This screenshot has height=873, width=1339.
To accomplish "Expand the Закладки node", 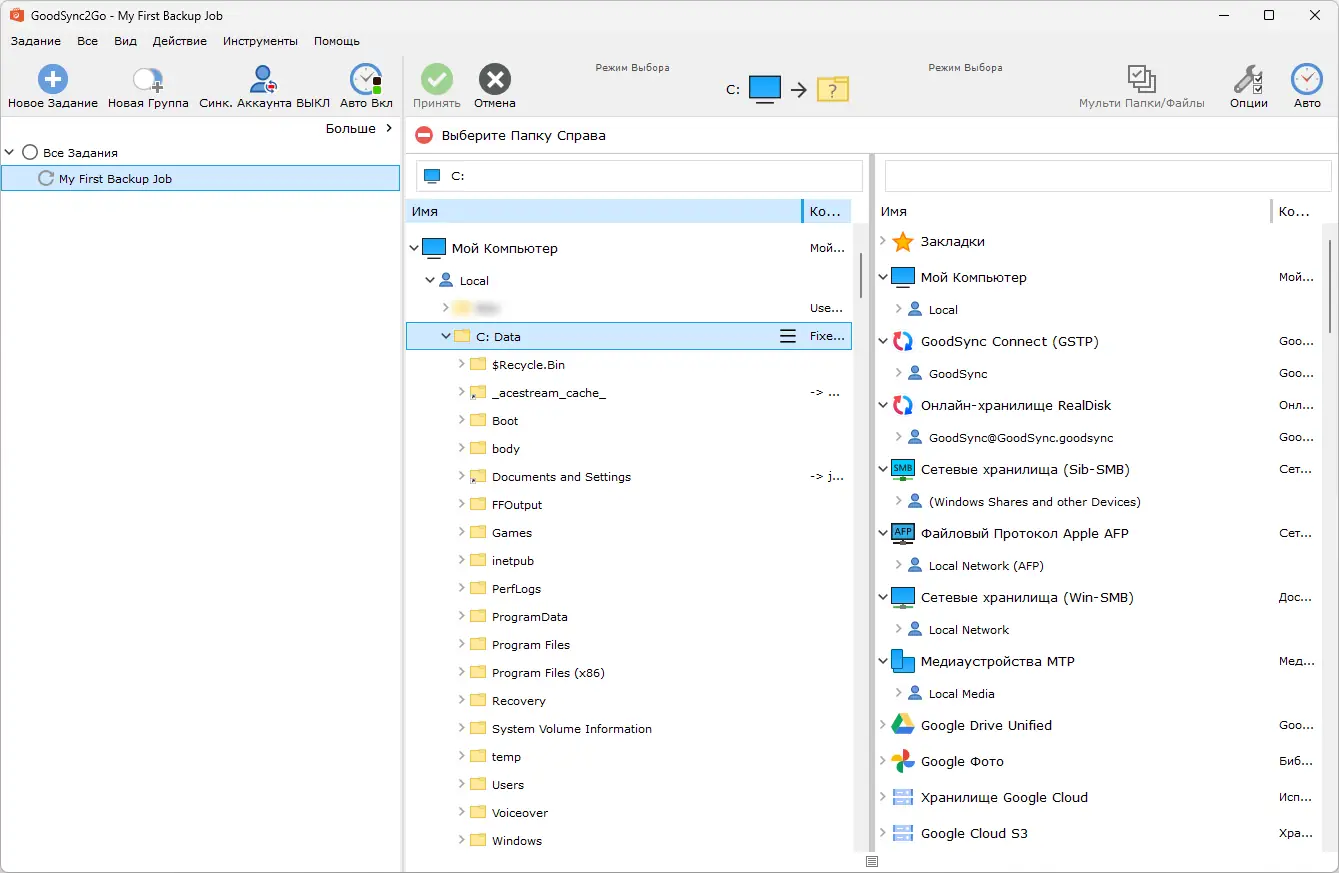I will (x=882, y=242).
